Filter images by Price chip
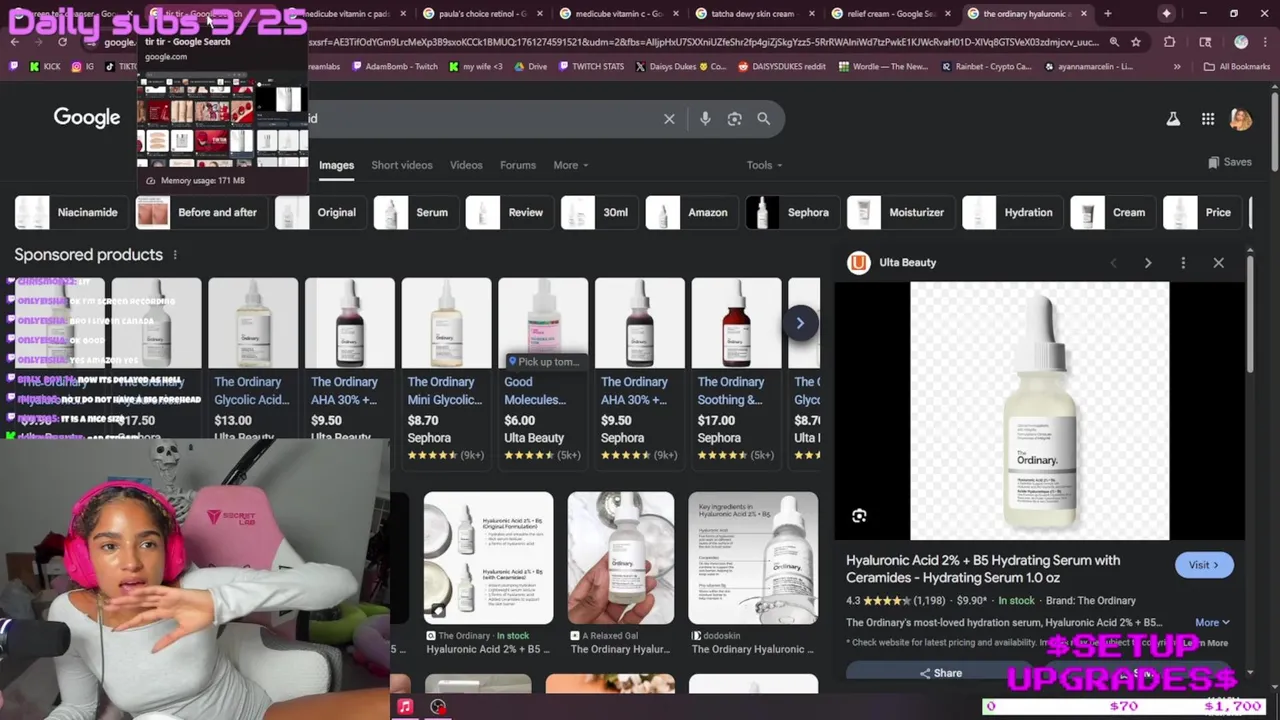This screenshot has height=720, width=1280. coord(1203,212)
